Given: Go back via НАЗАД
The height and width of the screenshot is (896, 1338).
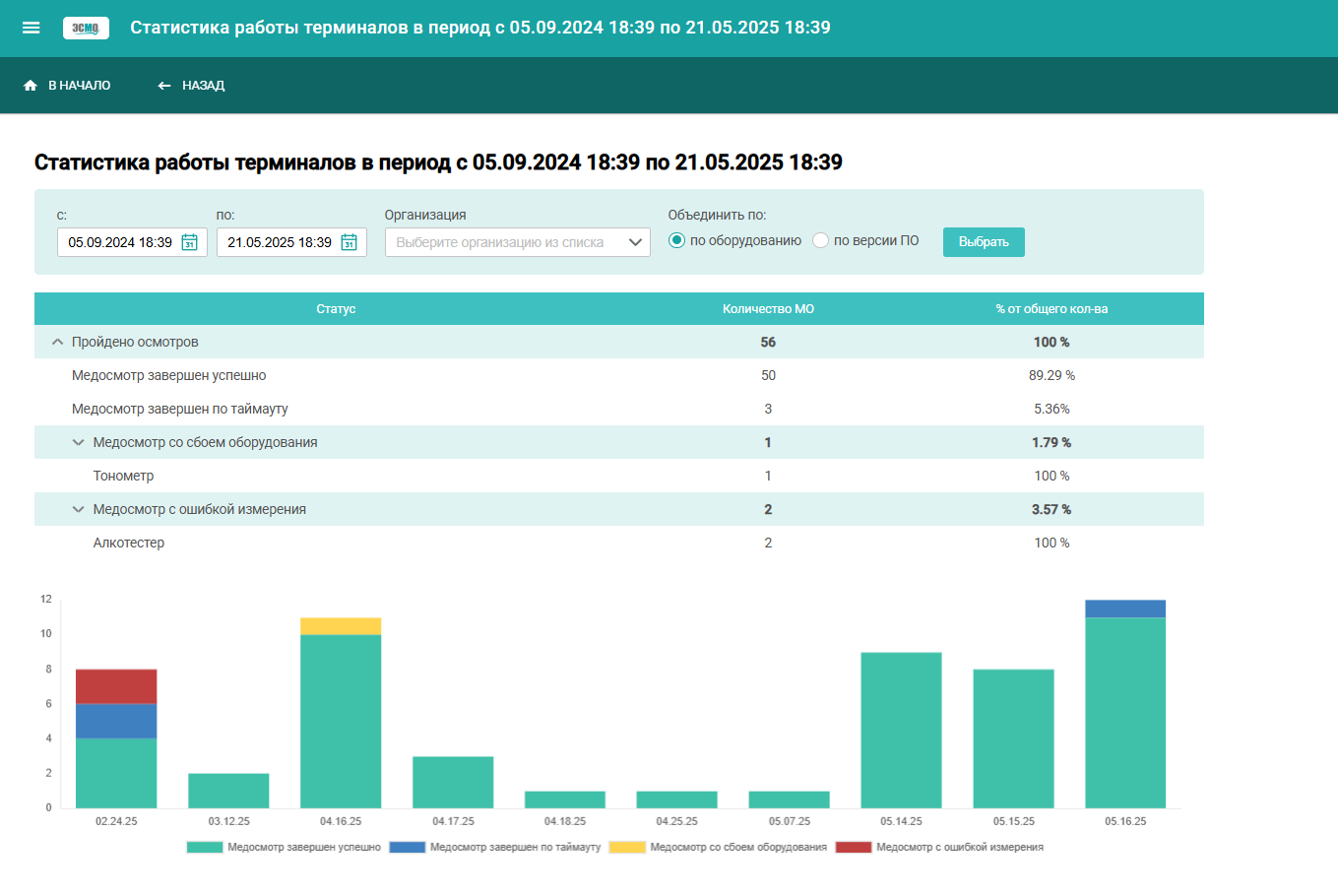Looking at the screenshot, I should (x=191, y=86).
